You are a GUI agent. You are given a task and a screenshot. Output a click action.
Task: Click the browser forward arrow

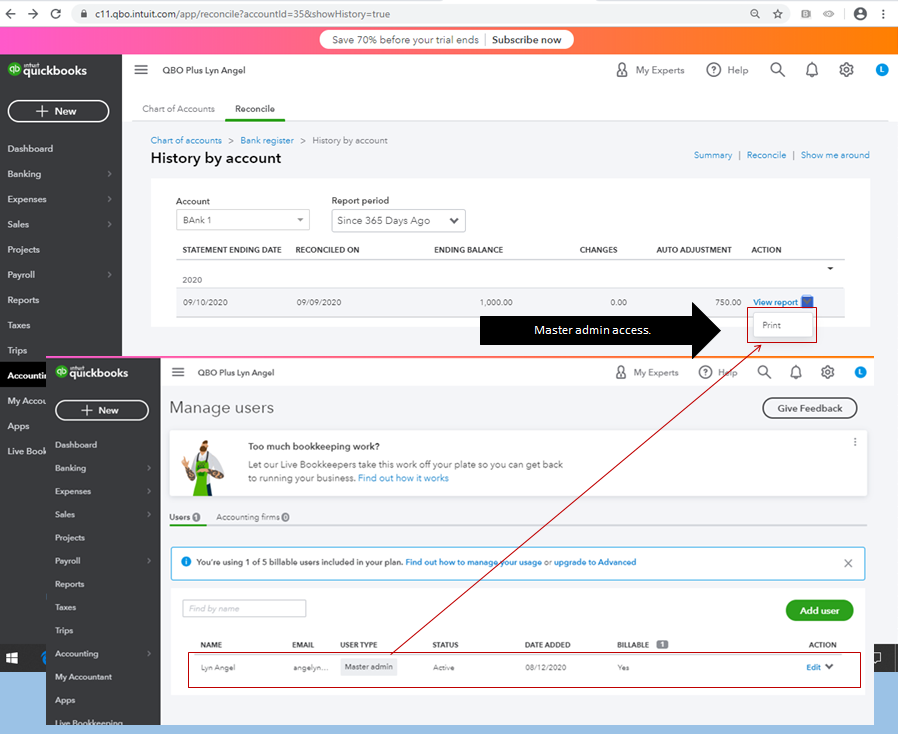pos(33,14)
